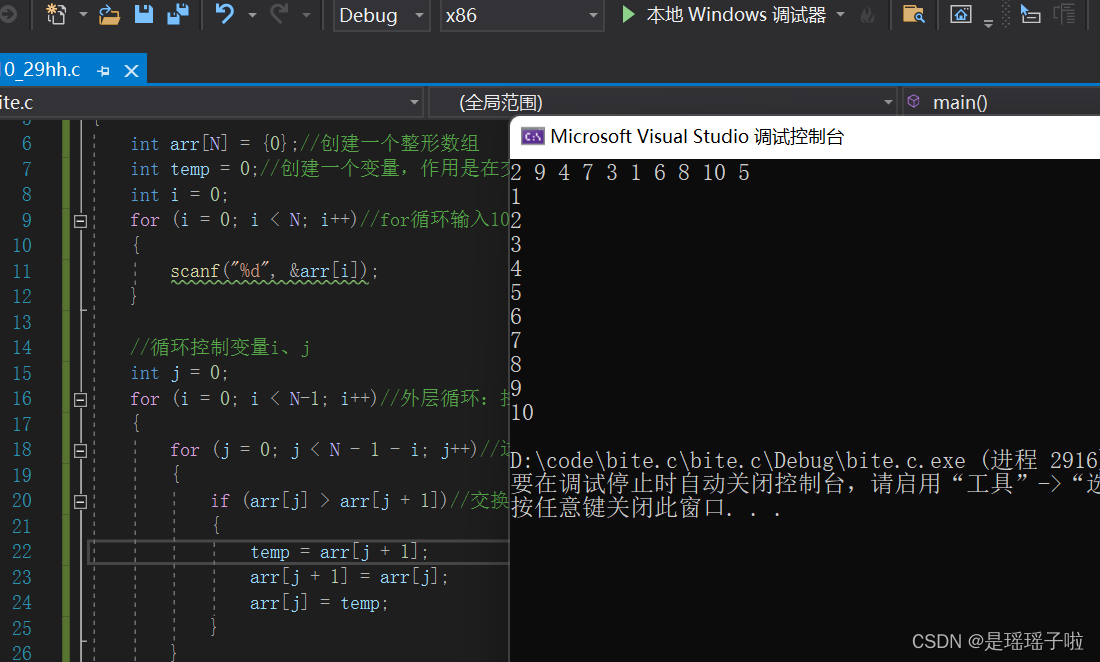Screen dimensions: 1100x662
Task: Open the (全局范围) scope dropdown
Action: (663, 102)
